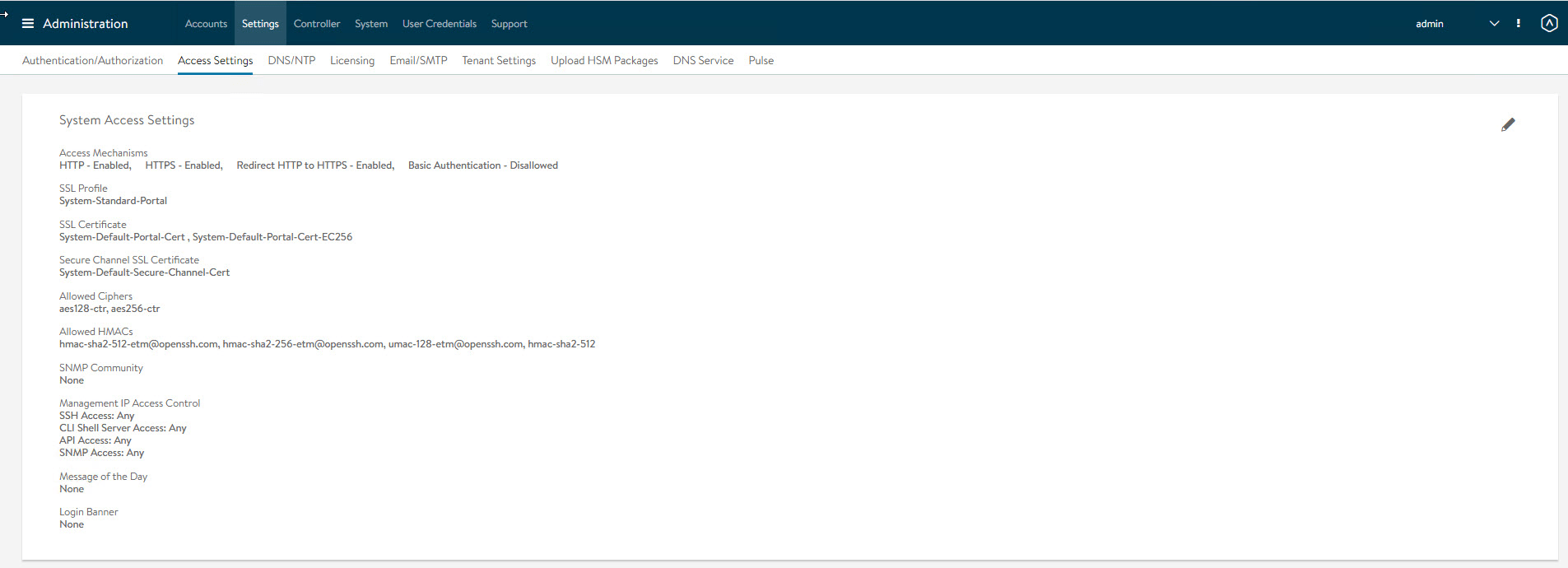Click the Allowed HMACs value line
The image size is (1568, 568).
point(327,344)
